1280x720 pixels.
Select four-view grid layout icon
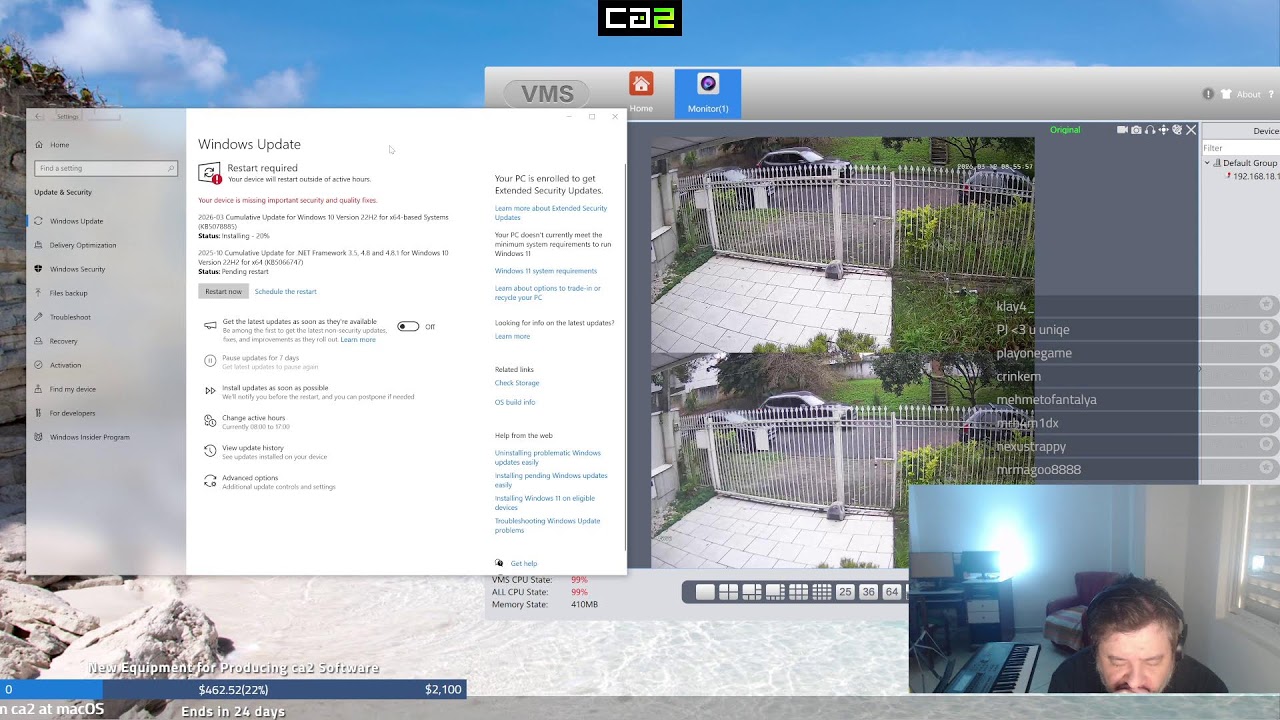728,592
